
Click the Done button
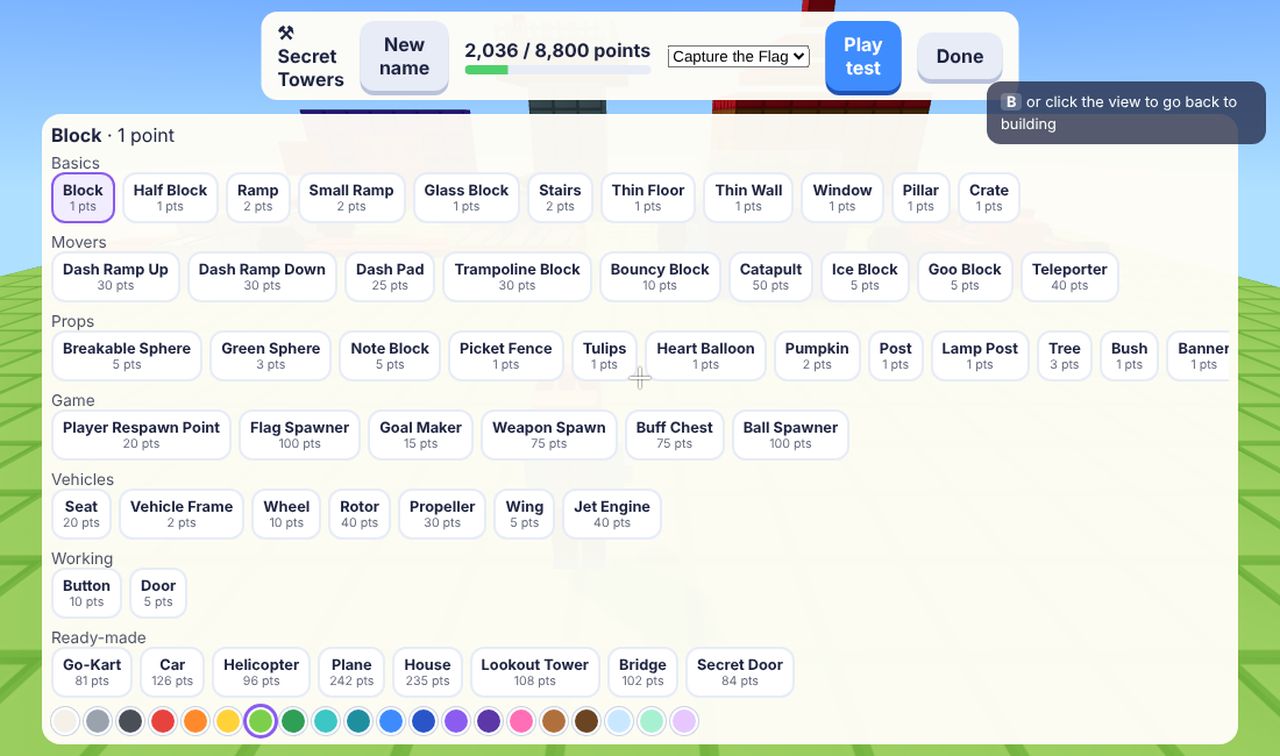(x=960, y=57)
